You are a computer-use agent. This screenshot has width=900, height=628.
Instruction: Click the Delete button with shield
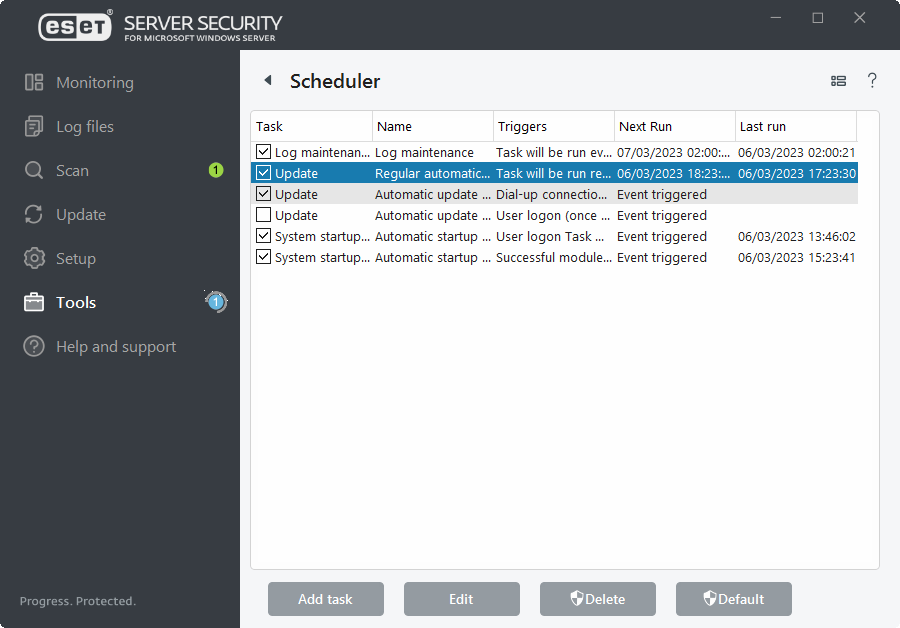[598, 599]
